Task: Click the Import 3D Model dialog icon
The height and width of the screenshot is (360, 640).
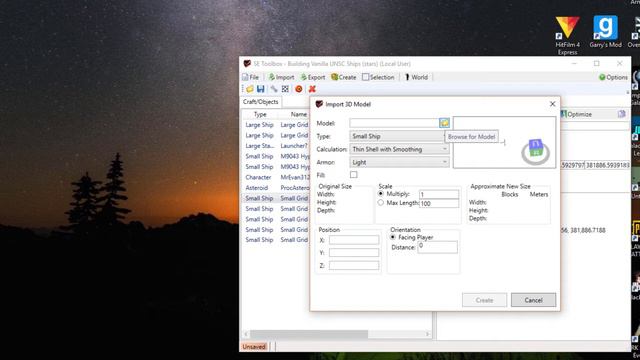Action: point(319,104)
